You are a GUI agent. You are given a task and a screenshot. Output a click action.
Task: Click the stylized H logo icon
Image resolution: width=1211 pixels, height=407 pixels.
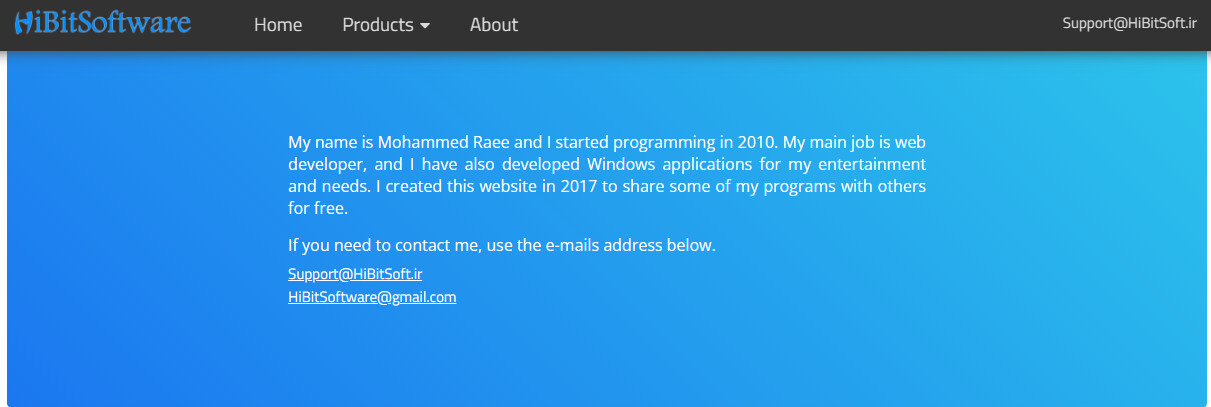click(24, 23)
